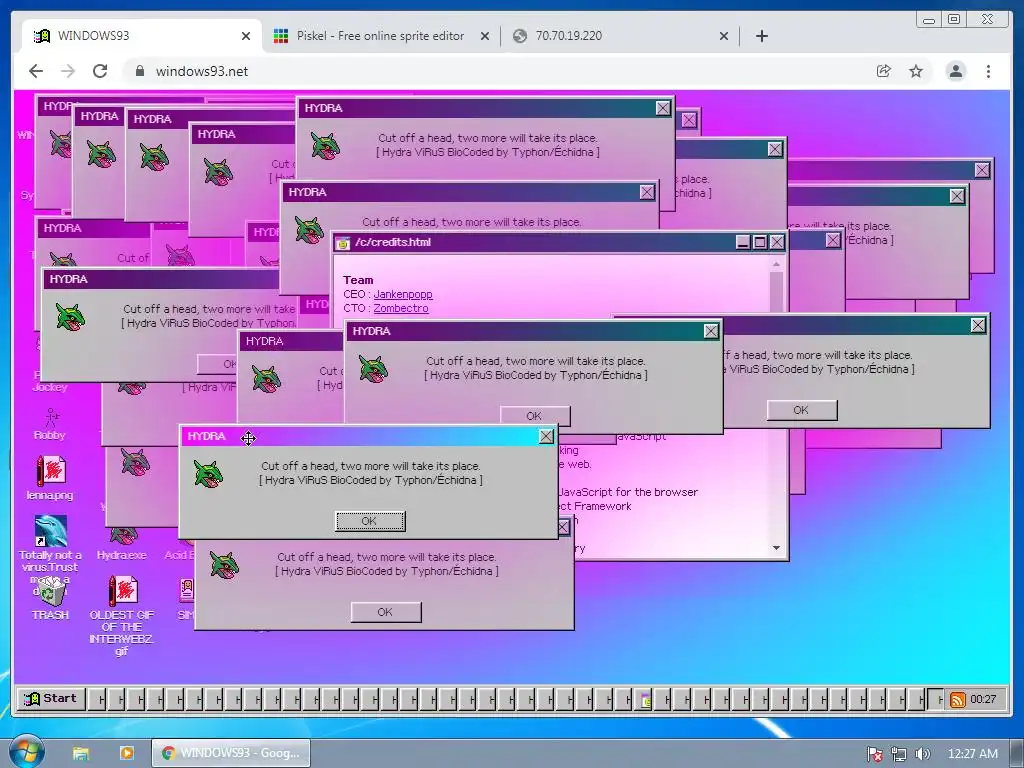Viewport: 1024px width, 768px height.
Task: Click the credits window taskbar button
Action: 642,699
